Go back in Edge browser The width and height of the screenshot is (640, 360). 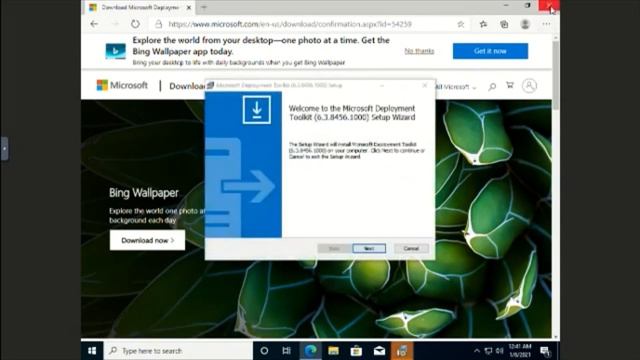pyautogui.click(x=94, y=24)
